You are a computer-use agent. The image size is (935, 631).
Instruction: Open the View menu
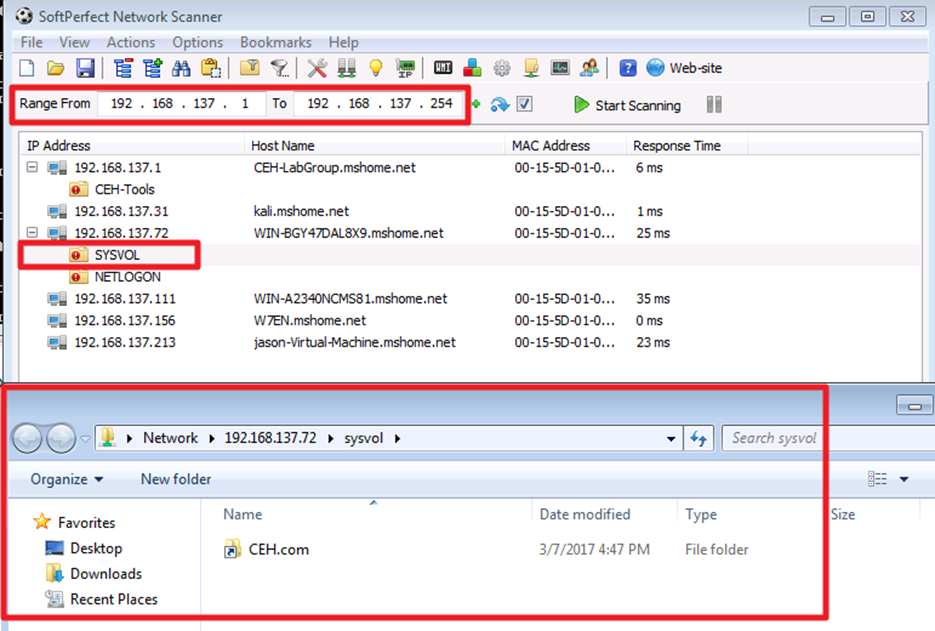[75, 42]
